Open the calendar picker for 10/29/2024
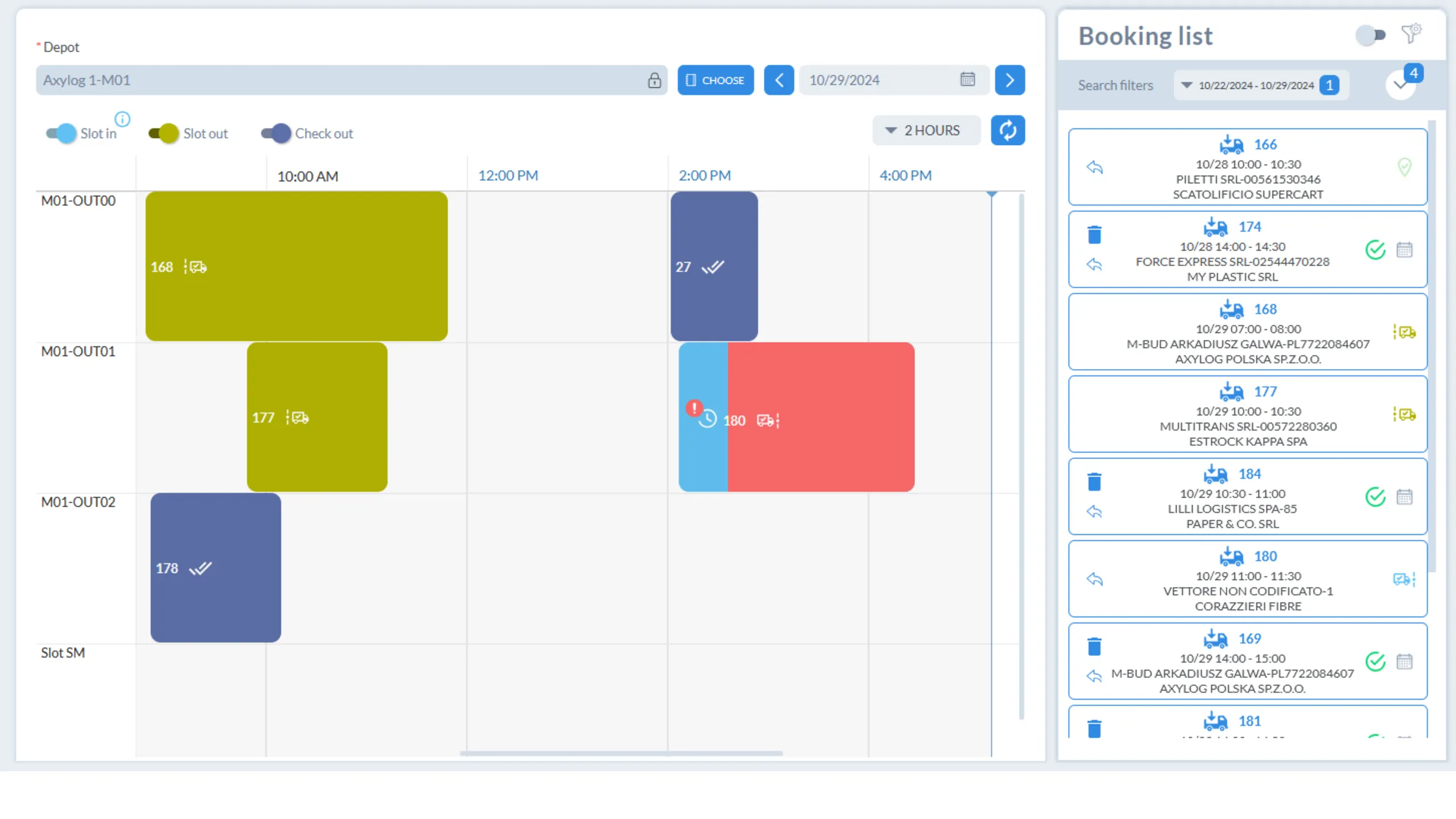 pyautogui.click(x=967, y=80)
